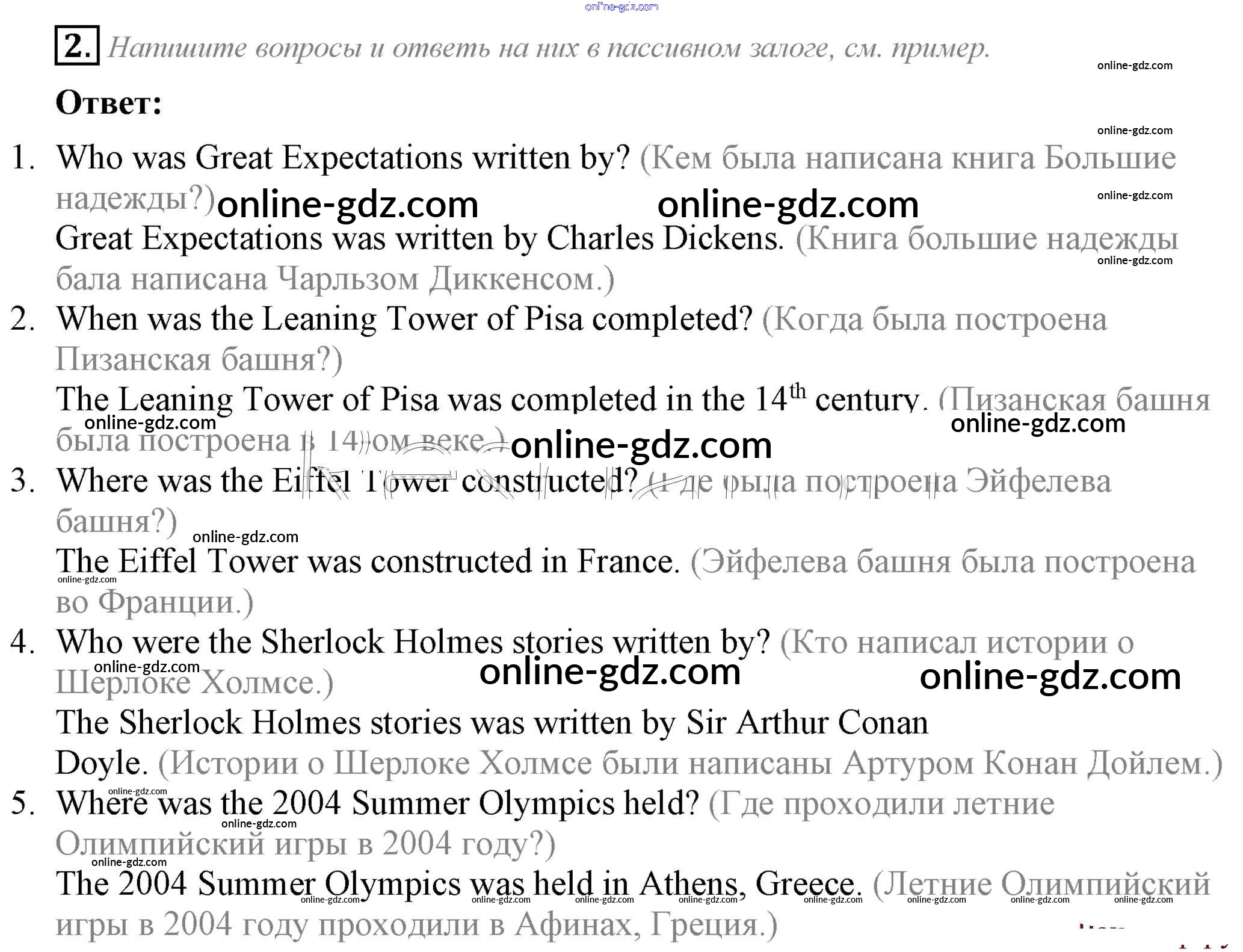Select list number 1 marker
The width and height of the screenshot is (1243, 952).
pos(23,158)
